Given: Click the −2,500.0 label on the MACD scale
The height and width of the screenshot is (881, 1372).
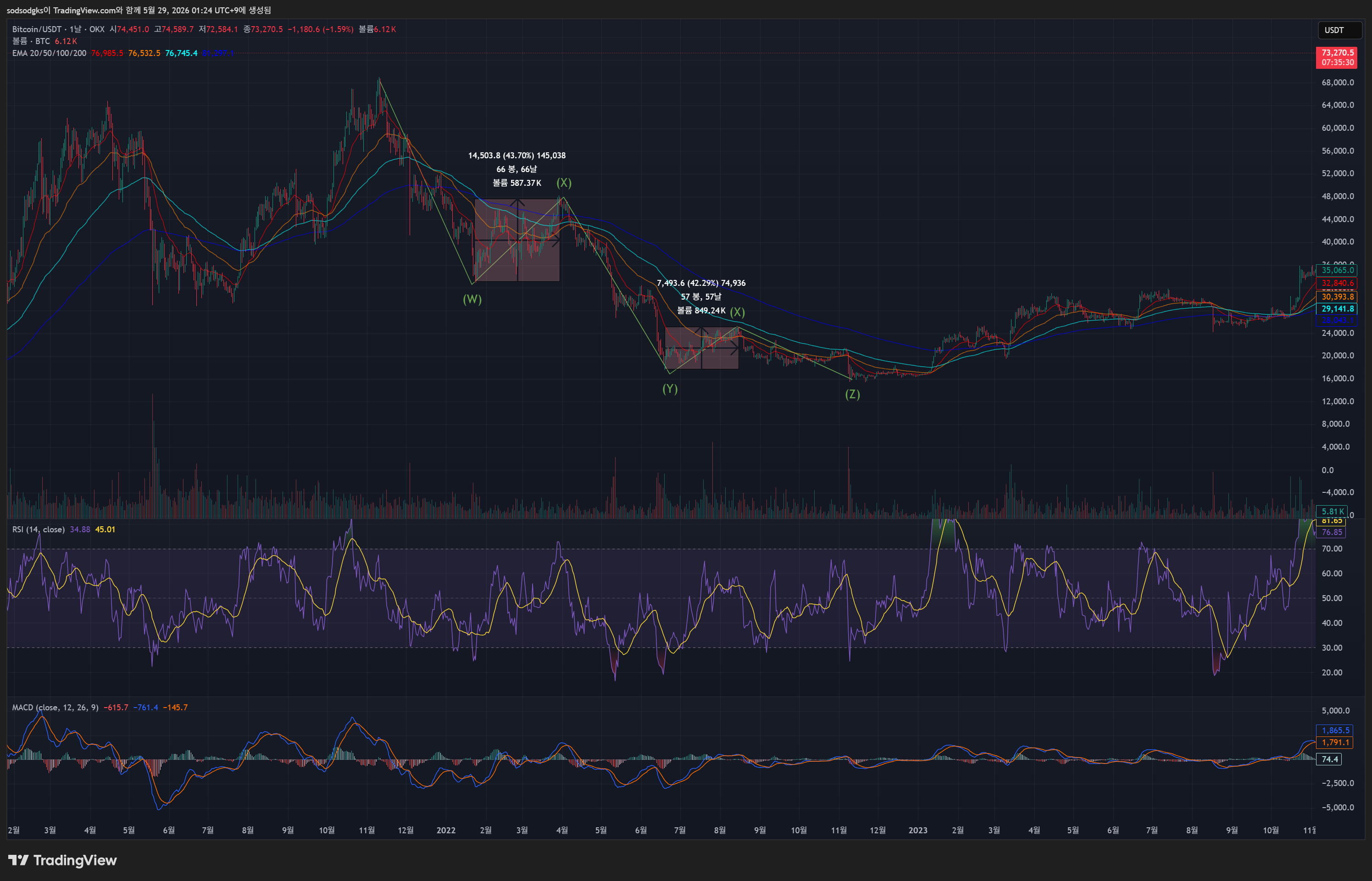Looking at the screenshot, I should coord(1338,783).
